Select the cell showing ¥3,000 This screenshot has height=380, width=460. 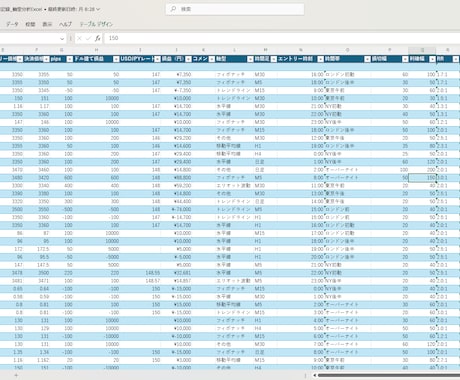click(176, 360)
